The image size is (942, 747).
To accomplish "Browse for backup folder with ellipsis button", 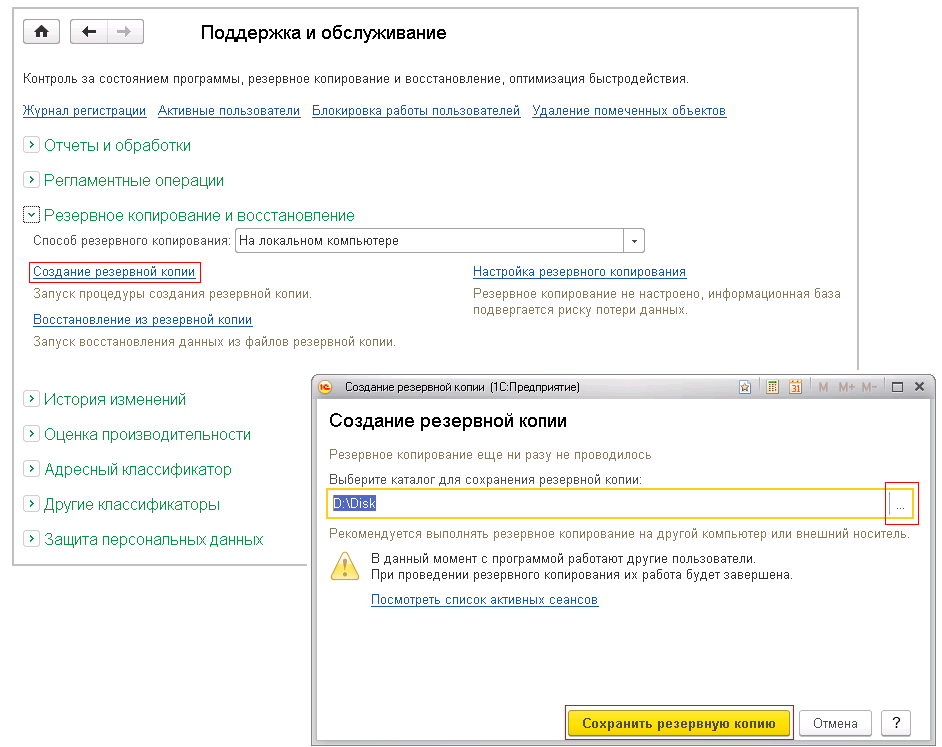I will (x=900, y=506).
